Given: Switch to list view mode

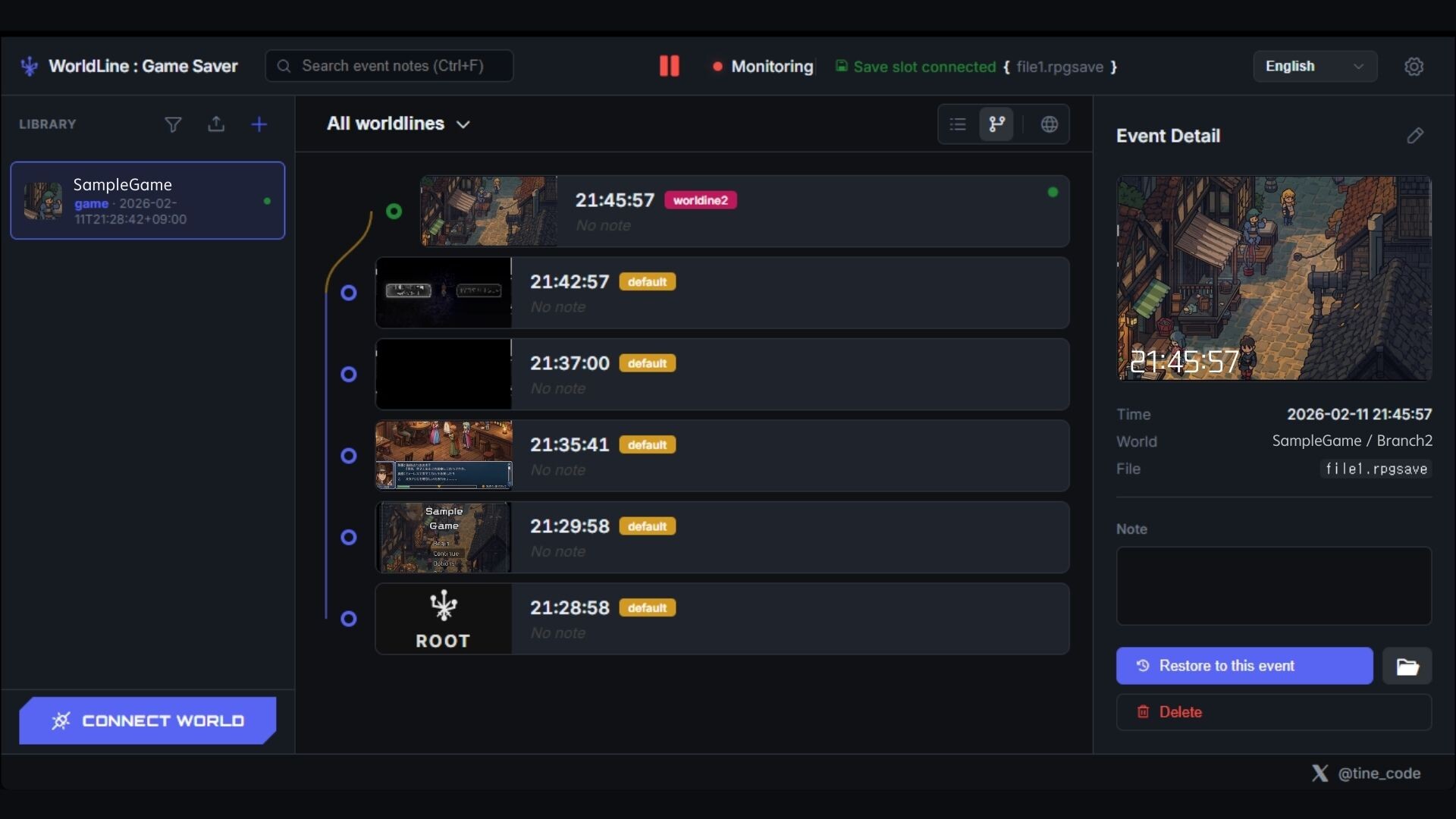Looking at the screenshot, I should [x=958, y=124].
